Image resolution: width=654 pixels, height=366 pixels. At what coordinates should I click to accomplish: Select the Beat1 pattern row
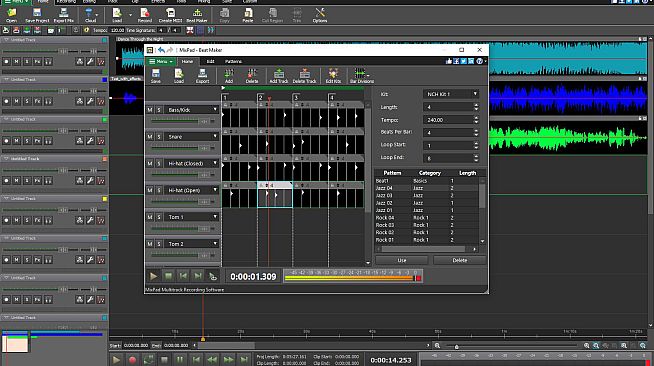(427, 181)
